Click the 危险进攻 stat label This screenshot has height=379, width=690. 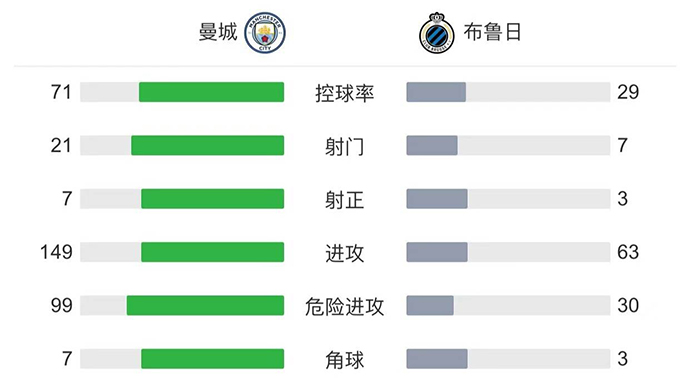point(345,307)
